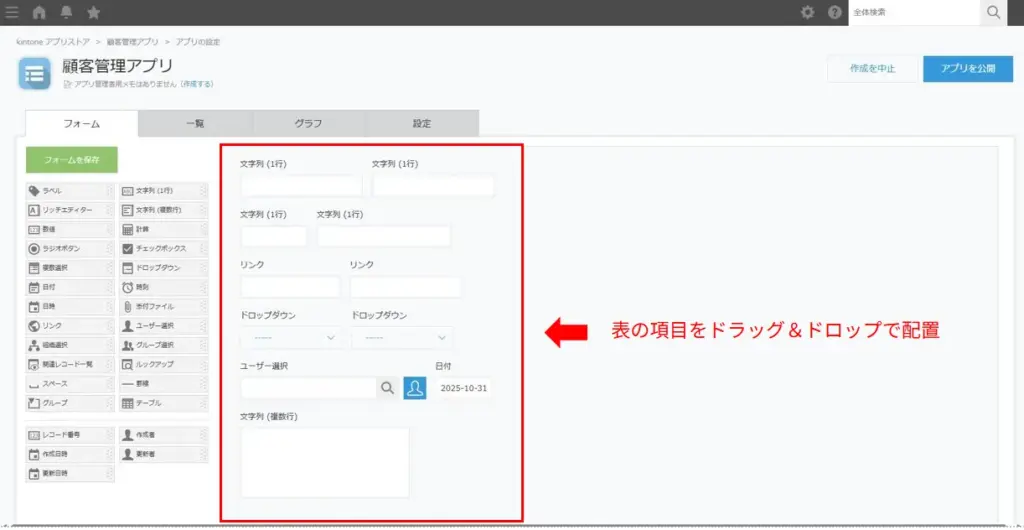1024x530 pixels.
Task: Go to the portal via the home icon
Action: point(39,12)
